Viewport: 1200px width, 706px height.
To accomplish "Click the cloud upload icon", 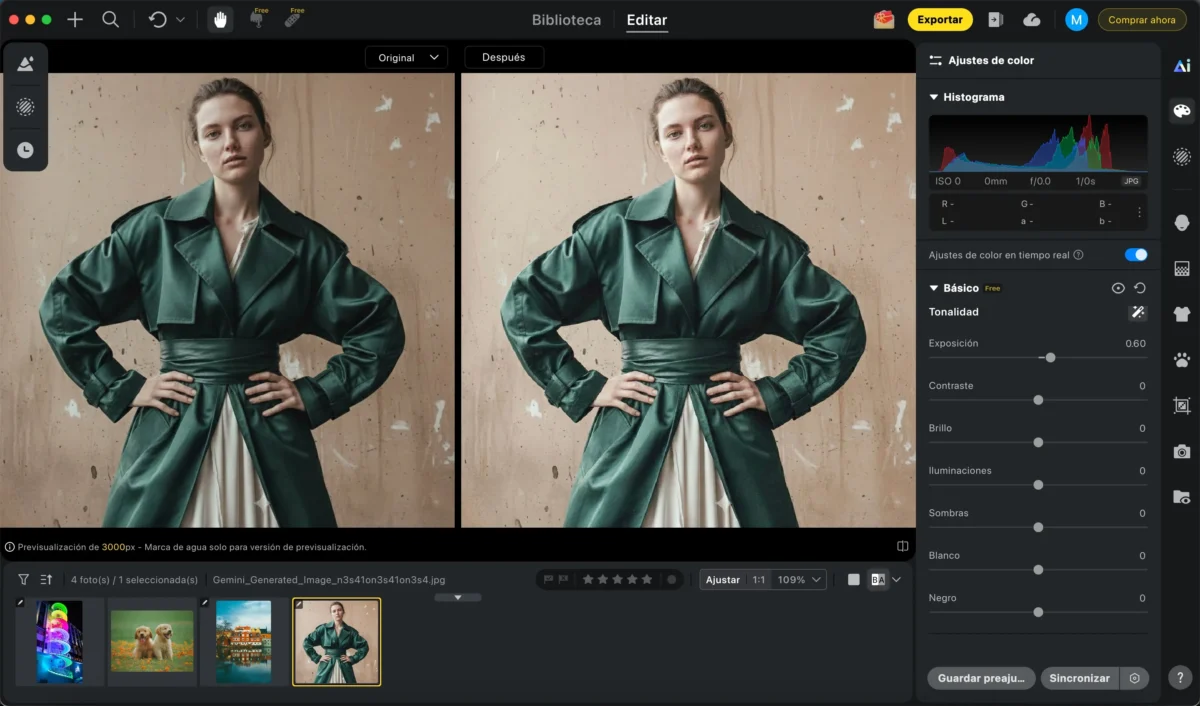I will coord(1032,20).
